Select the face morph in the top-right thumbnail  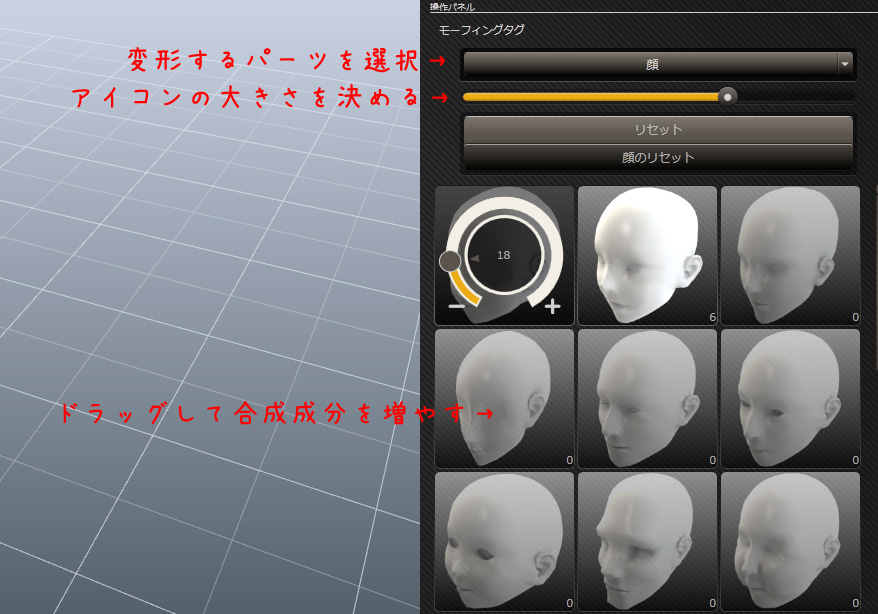click(x=790, y=255)
